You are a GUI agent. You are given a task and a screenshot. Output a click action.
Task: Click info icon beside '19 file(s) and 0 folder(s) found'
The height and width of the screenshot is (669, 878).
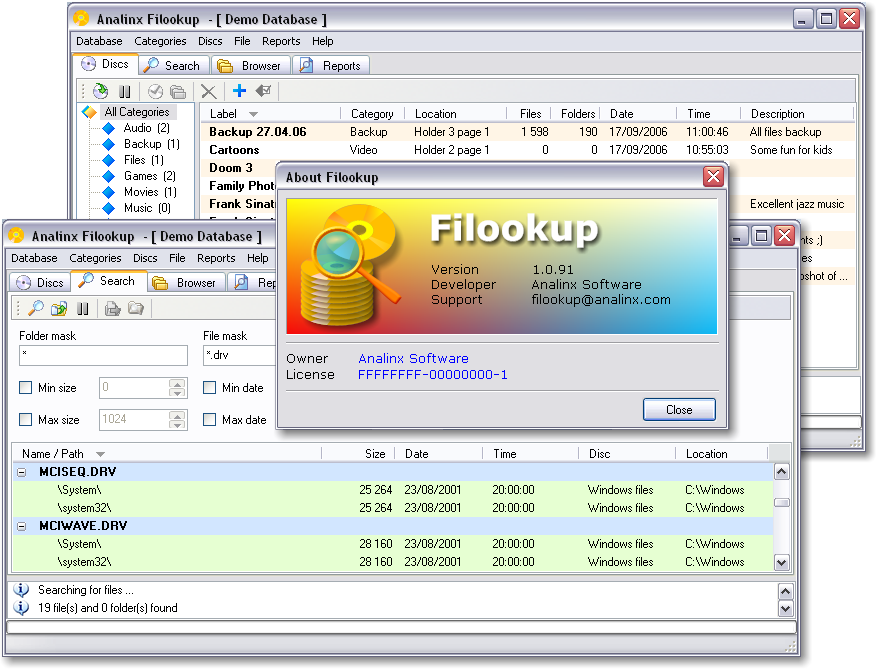(21, 607)
